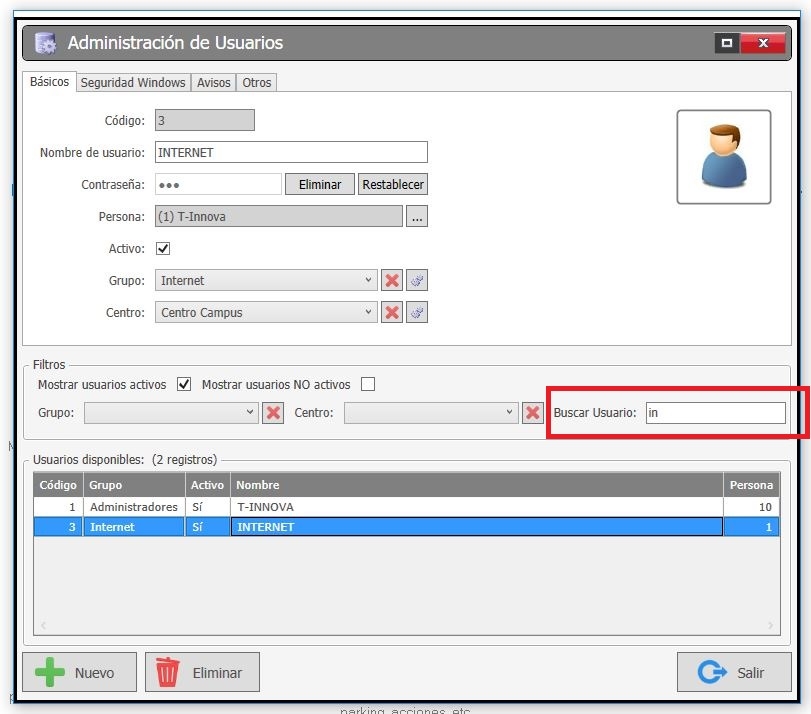Clear the Grupo Internet selection with red X

392,280
